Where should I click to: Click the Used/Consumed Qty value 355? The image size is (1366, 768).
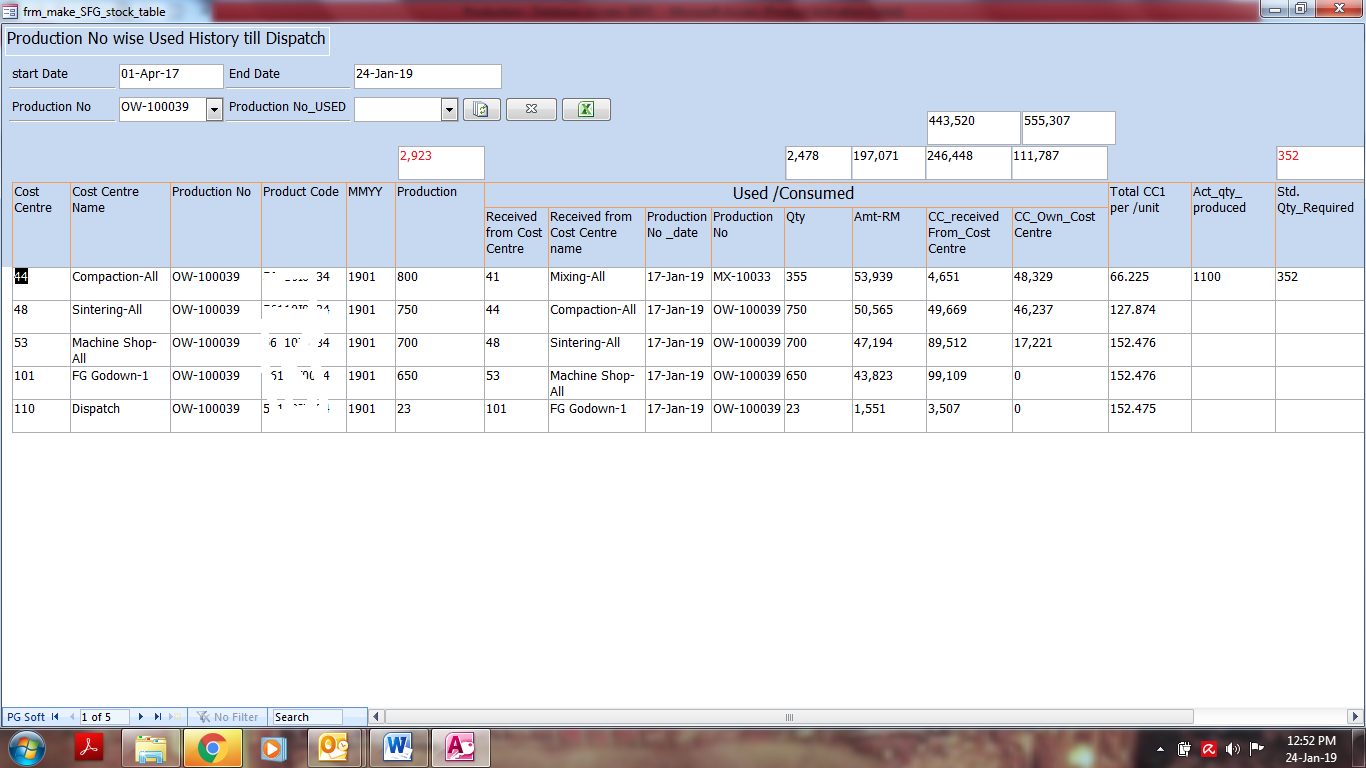click(x=818, y=284)
